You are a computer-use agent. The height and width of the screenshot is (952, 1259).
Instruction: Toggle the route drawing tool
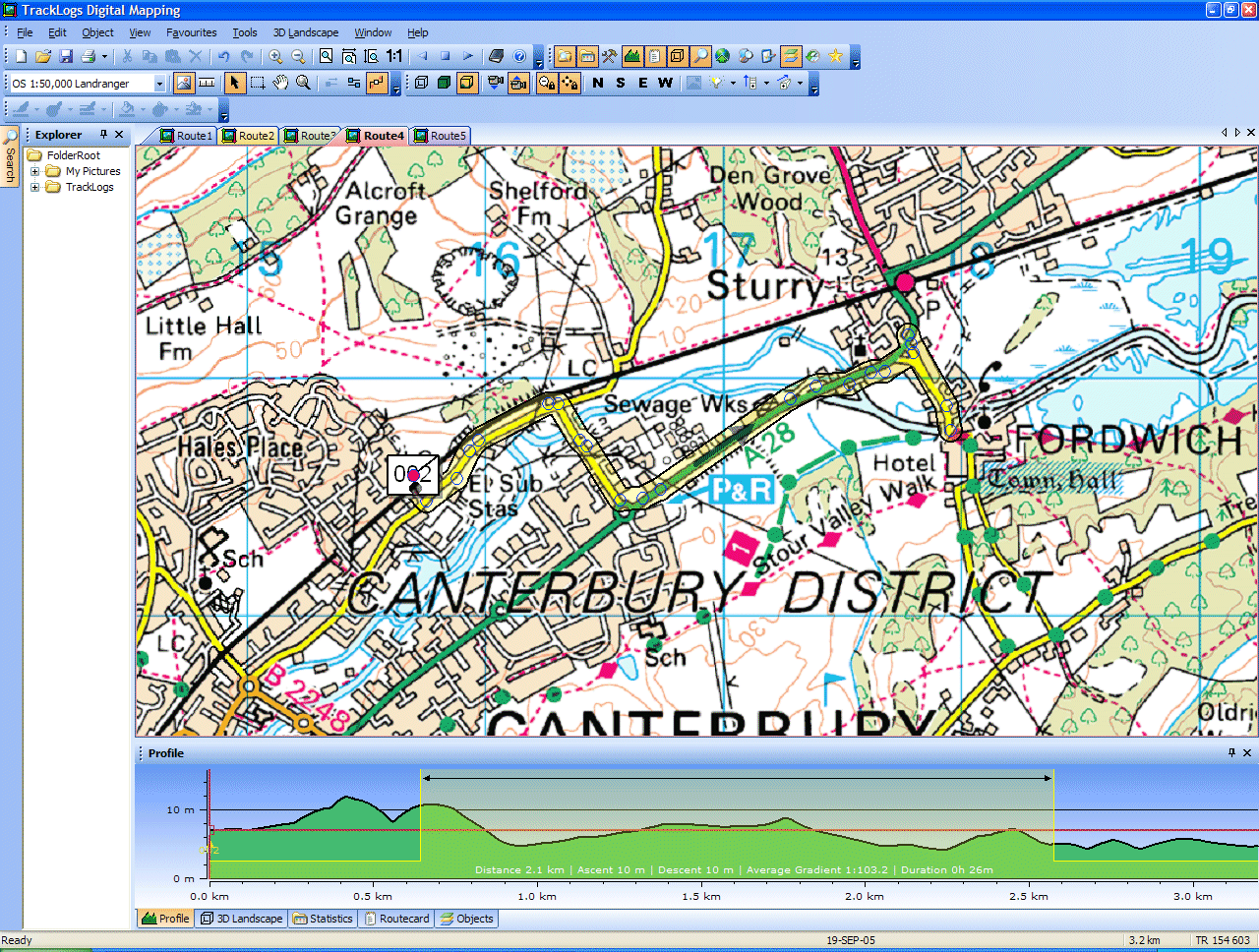pos(378,83)
